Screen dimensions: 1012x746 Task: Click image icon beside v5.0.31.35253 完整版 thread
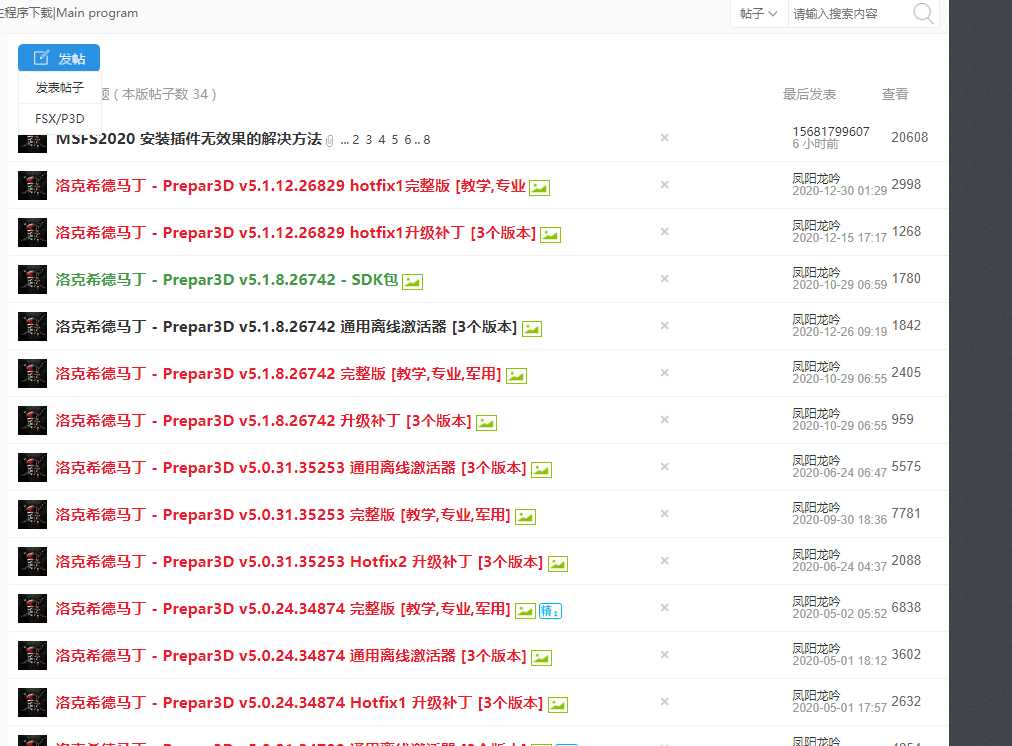(525, 517)
